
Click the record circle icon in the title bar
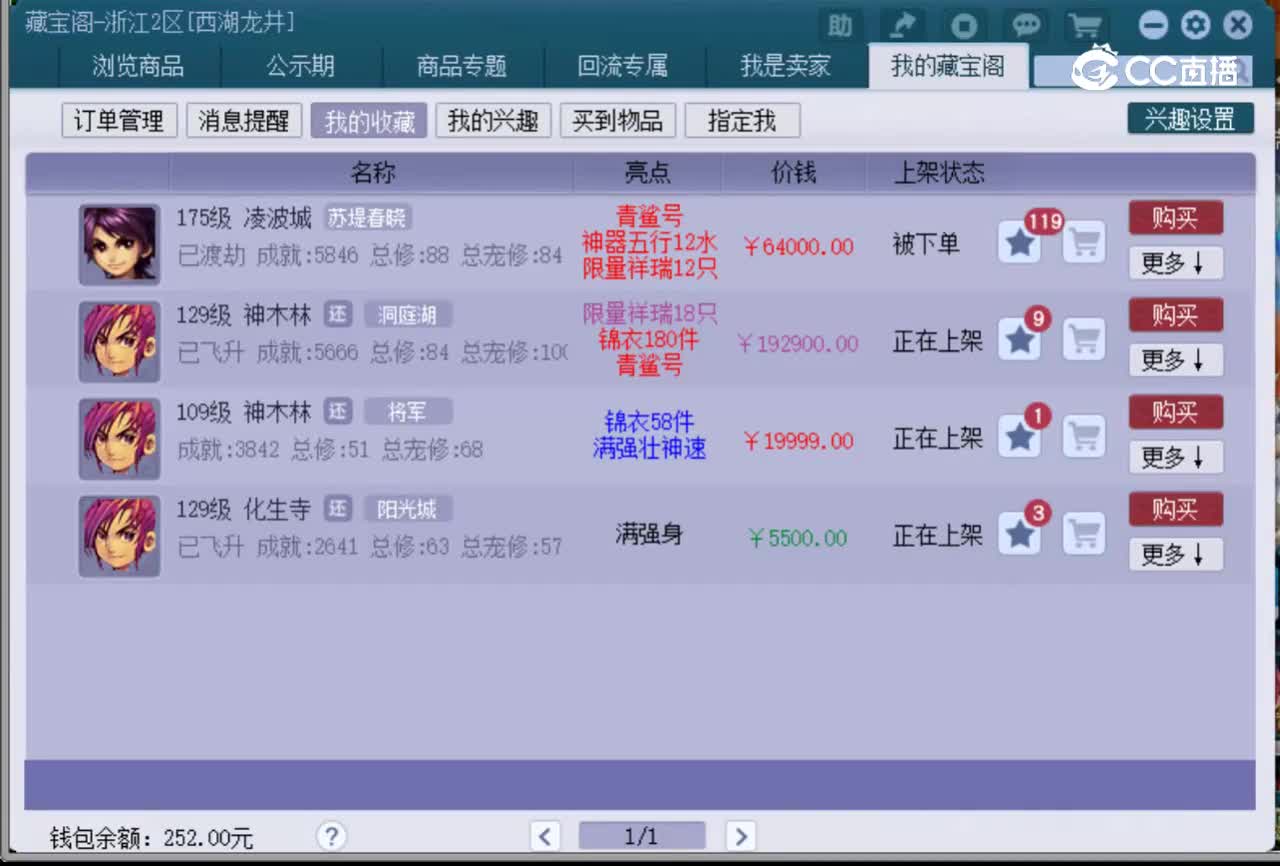[x=964, y=26]
